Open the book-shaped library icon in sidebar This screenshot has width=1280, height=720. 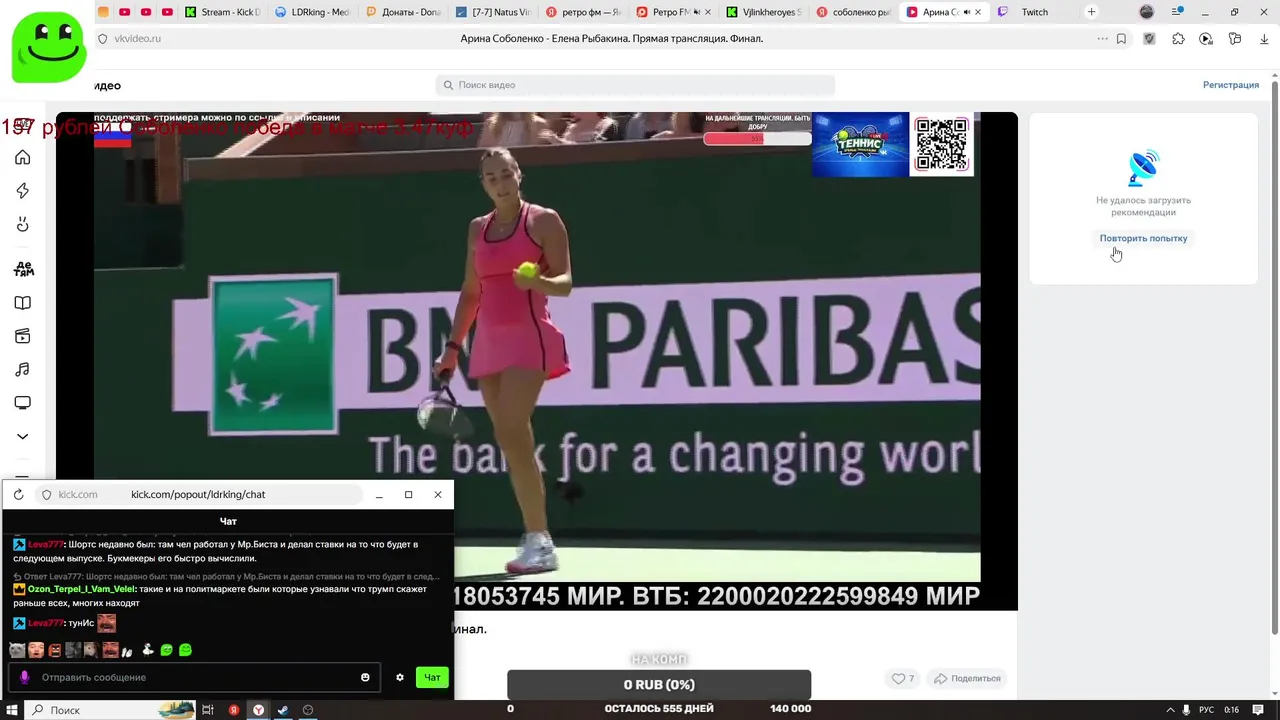(22, 303)
